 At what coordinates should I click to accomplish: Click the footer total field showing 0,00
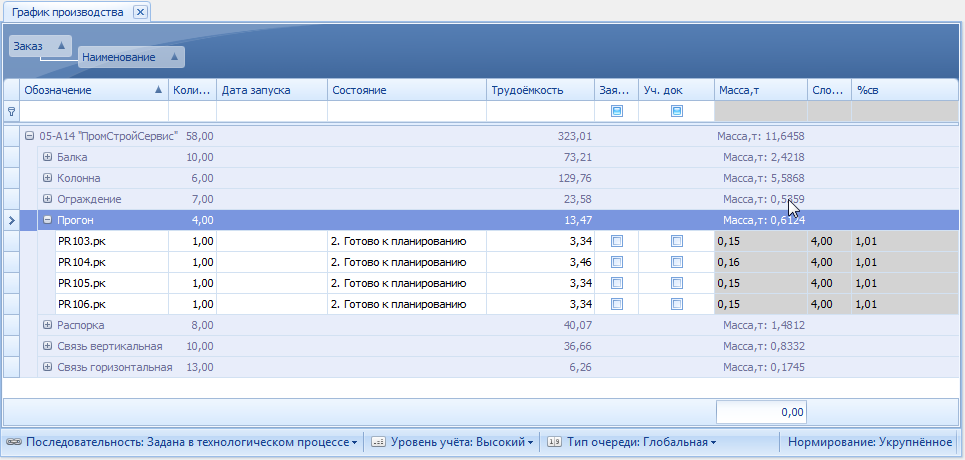point(761,412)
